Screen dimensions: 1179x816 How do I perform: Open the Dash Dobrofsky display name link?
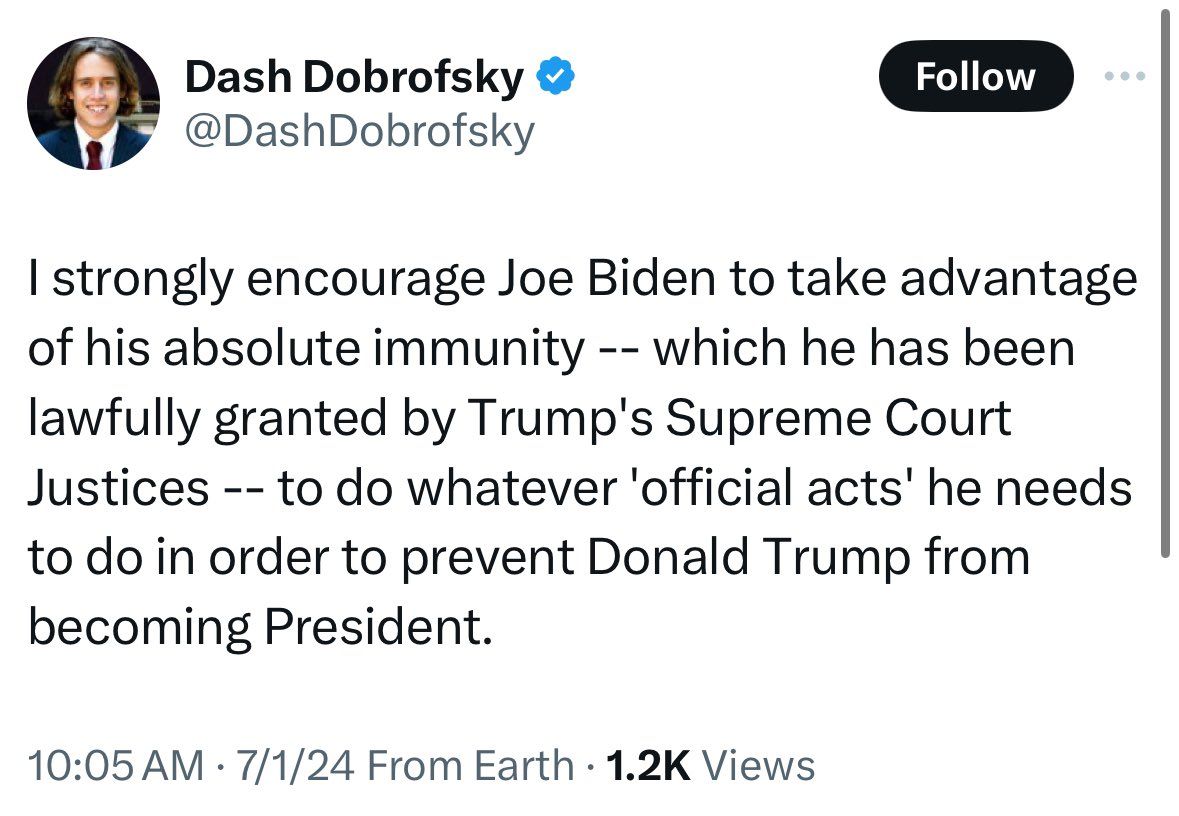click(354, 77)
